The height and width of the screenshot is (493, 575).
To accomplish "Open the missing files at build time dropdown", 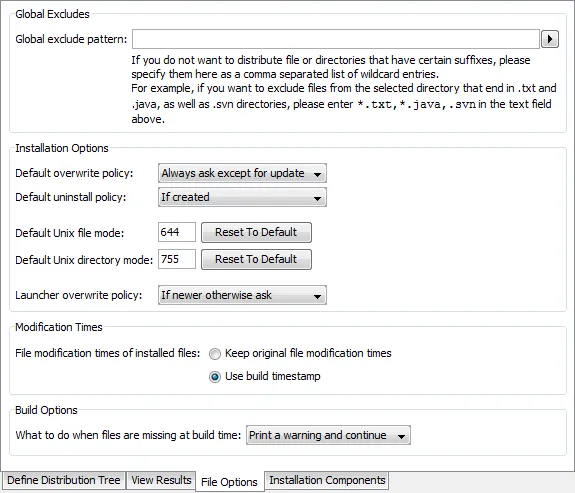I will pos(328,435).
